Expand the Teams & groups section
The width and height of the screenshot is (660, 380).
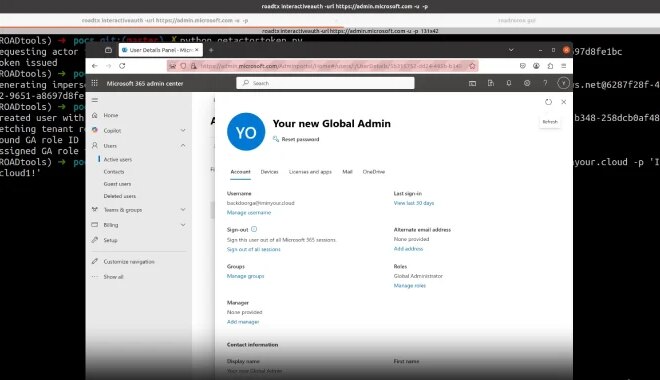tap(183, 210)
